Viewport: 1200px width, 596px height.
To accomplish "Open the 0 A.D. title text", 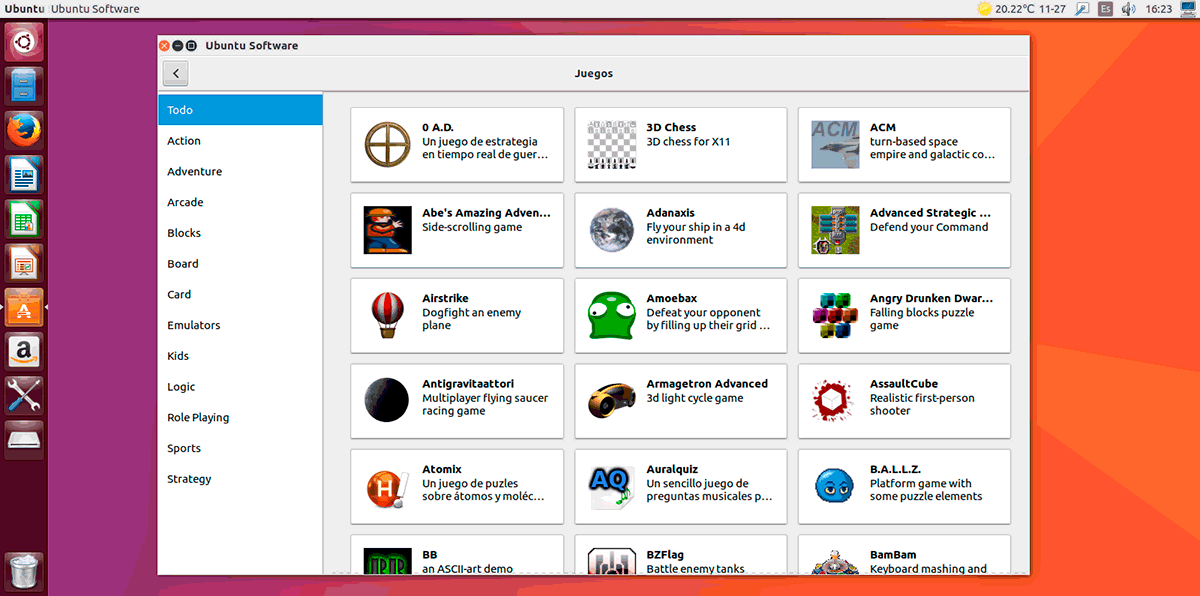I will click(438, 128).
